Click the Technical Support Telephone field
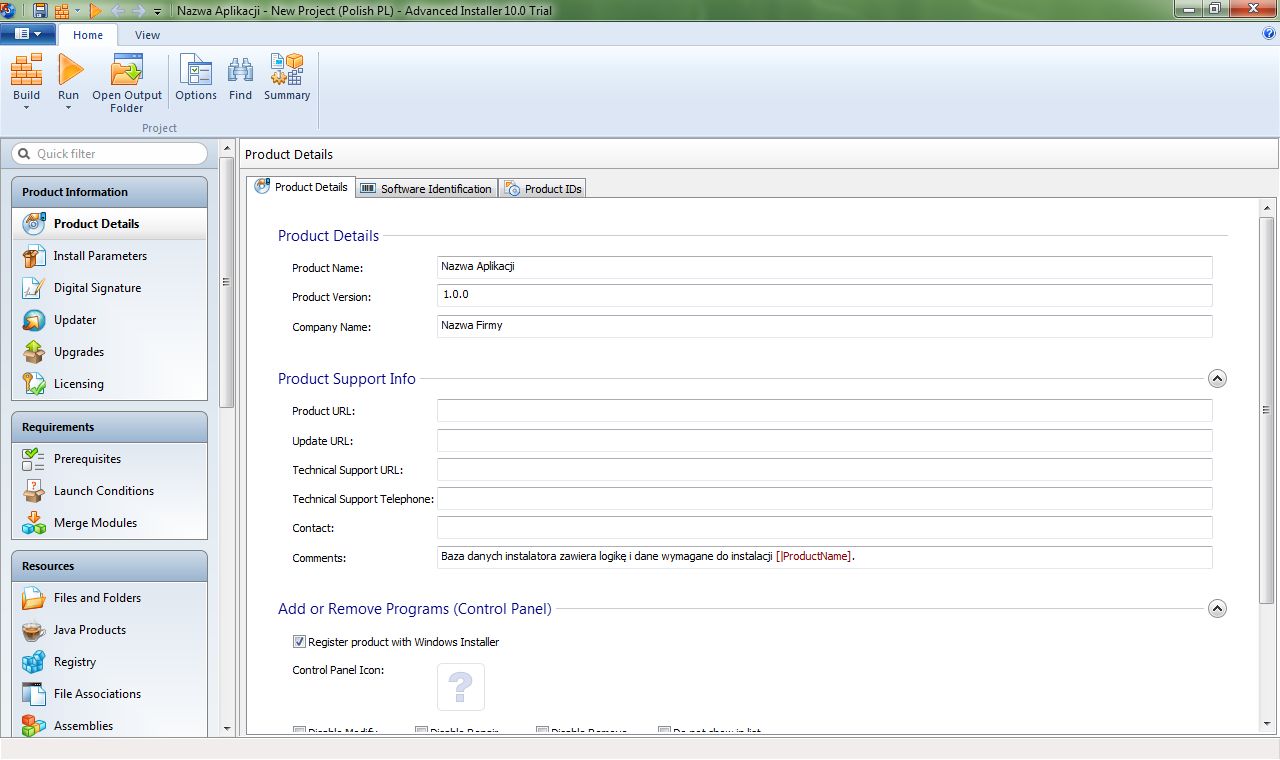1280x760 pixels. click(825, 499)
